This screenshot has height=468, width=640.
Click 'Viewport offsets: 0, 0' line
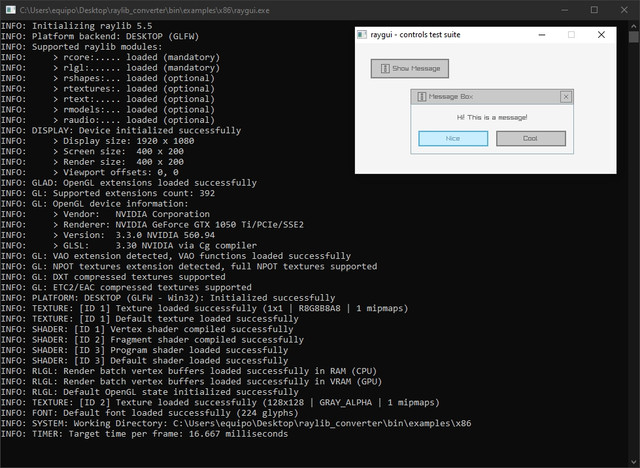click(x=89, y=172)
